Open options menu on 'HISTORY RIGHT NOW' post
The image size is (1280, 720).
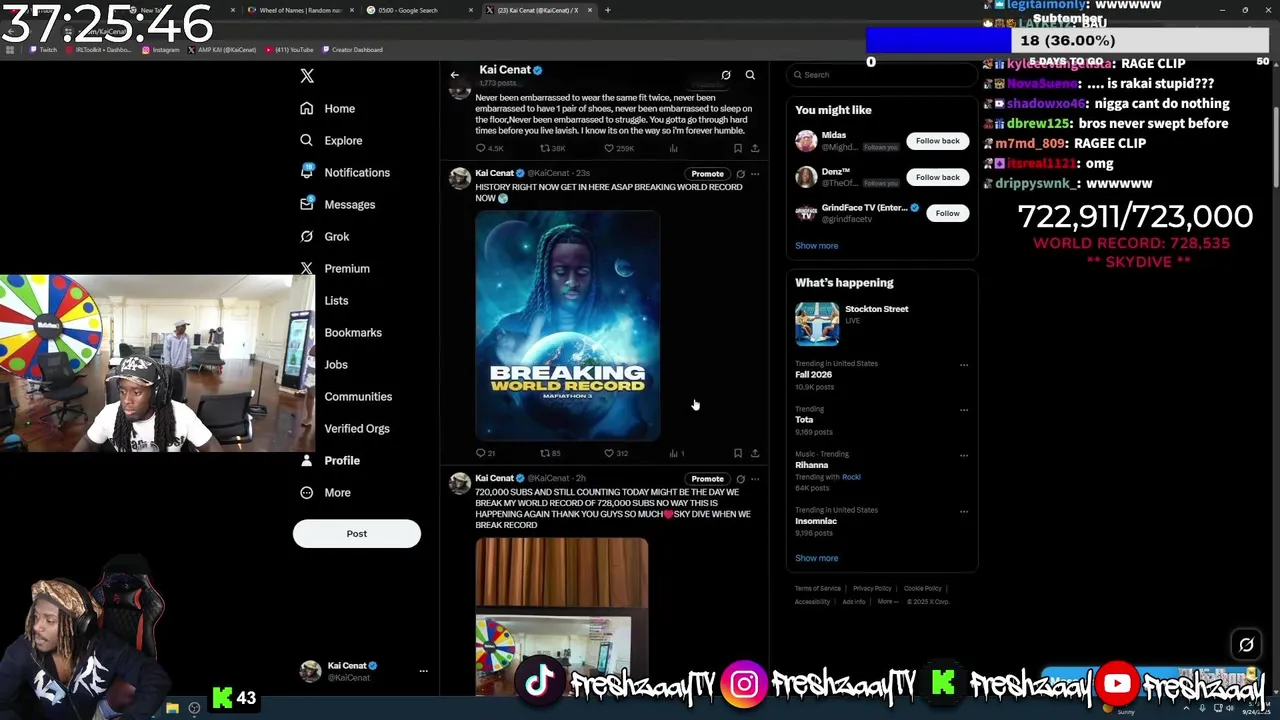tap(755, 174)
